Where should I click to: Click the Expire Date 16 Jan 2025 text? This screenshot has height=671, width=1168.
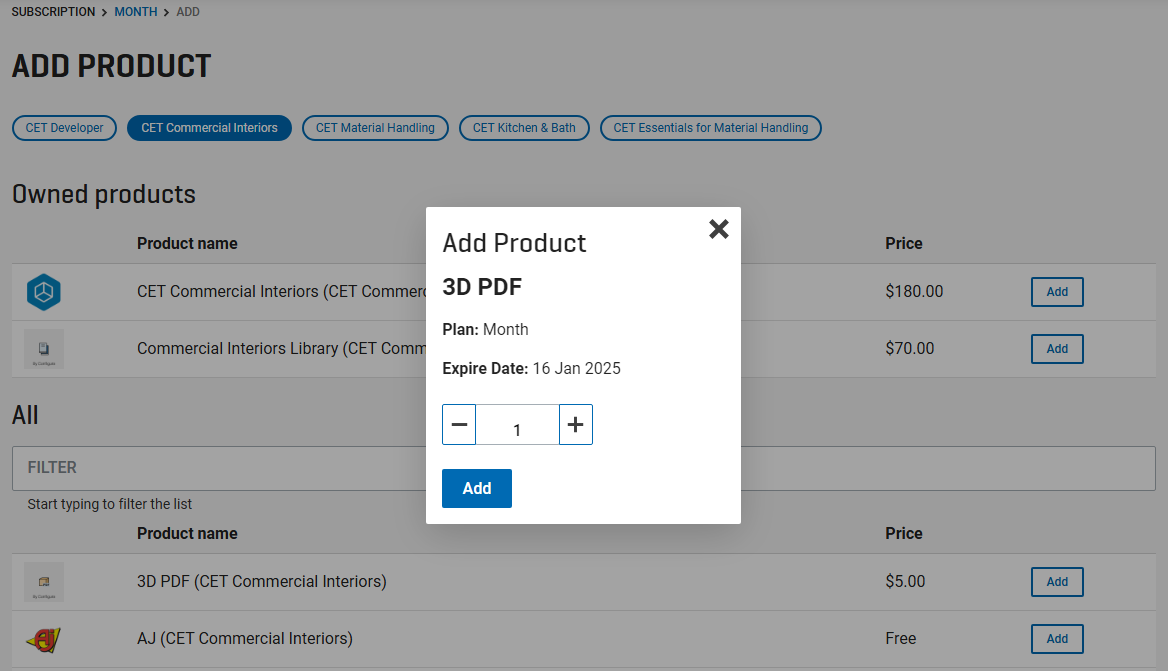click(531, 369)
